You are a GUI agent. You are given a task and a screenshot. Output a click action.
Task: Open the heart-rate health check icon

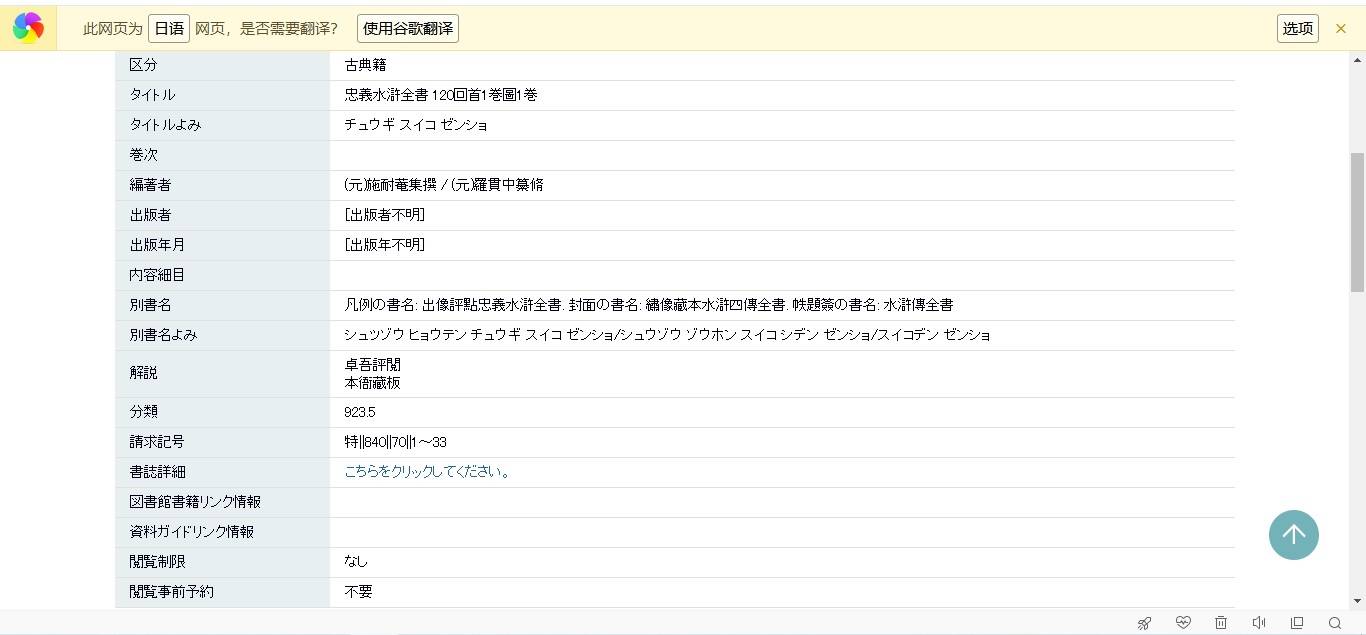pos(1183,623)
